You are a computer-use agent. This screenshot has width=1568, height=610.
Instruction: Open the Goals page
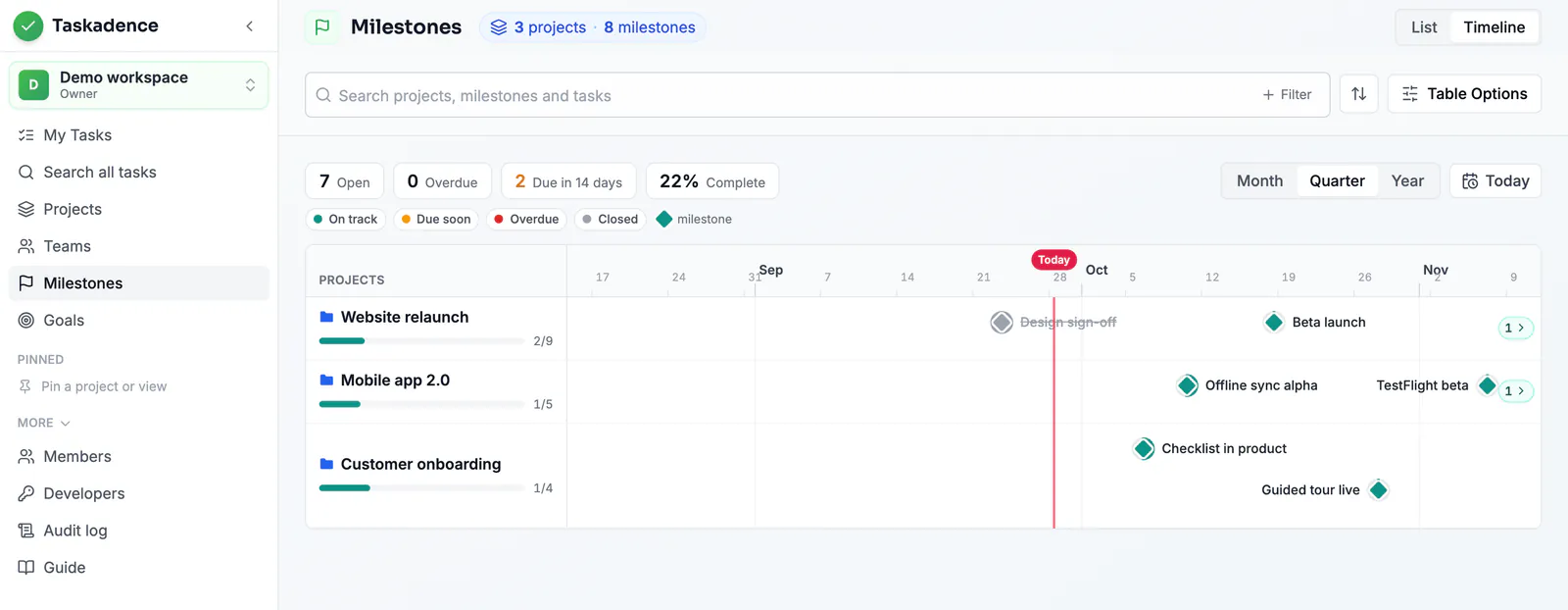(x=138, y=321)
